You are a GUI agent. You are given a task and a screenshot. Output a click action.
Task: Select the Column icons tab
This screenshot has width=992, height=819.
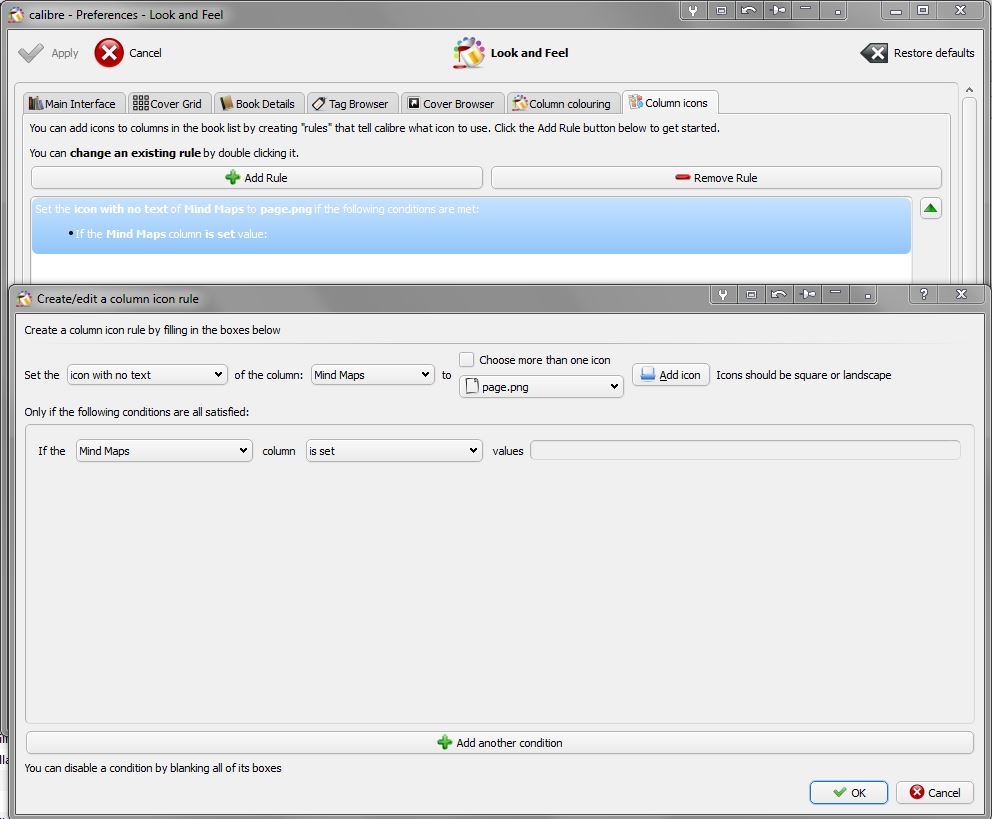[669, 102]
